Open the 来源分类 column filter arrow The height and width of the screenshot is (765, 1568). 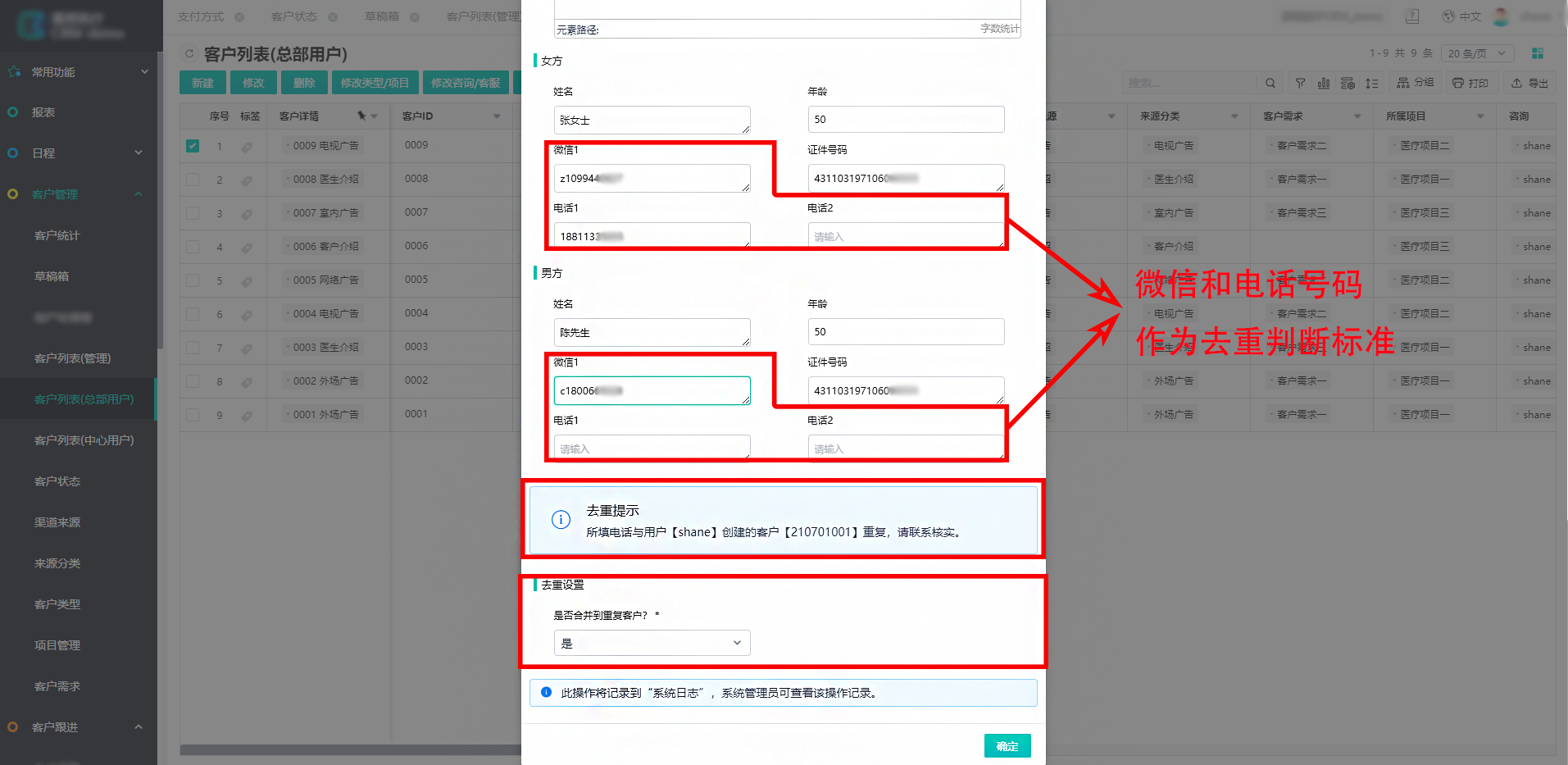[x=1234, y=116]
